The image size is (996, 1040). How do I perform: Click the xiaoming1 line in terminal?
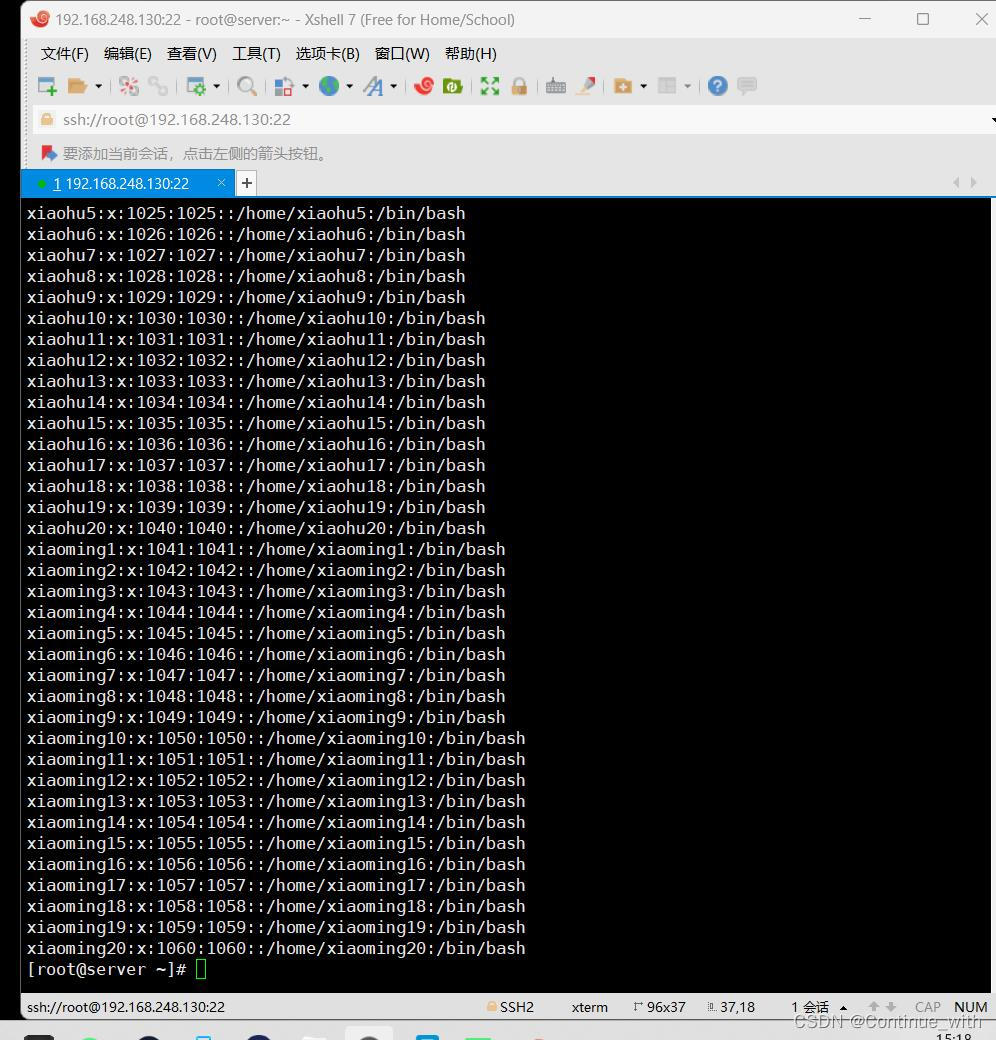(266, 550)
